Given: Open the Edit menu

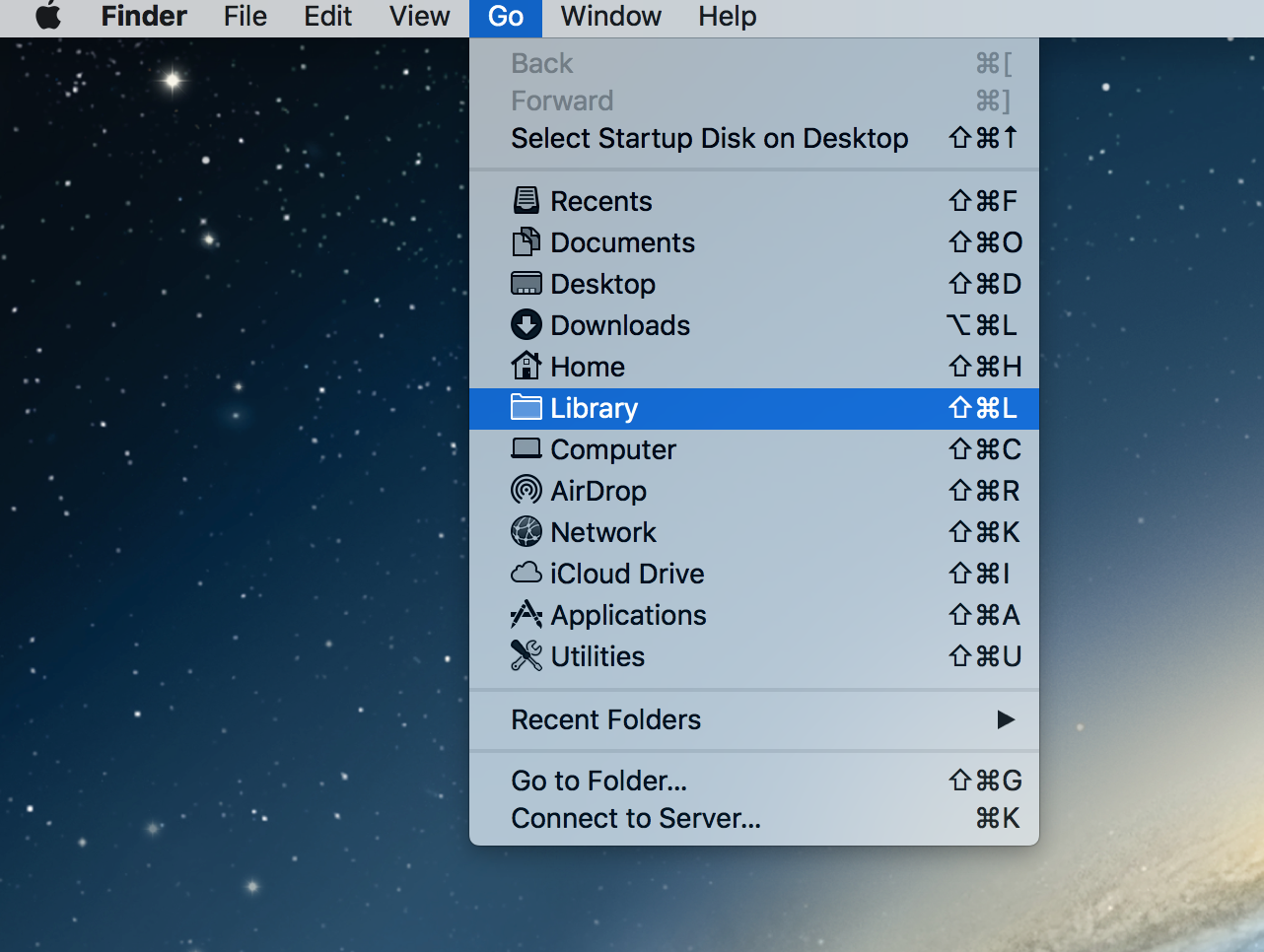Looking at the screenshot, I should tap(327, 17).
